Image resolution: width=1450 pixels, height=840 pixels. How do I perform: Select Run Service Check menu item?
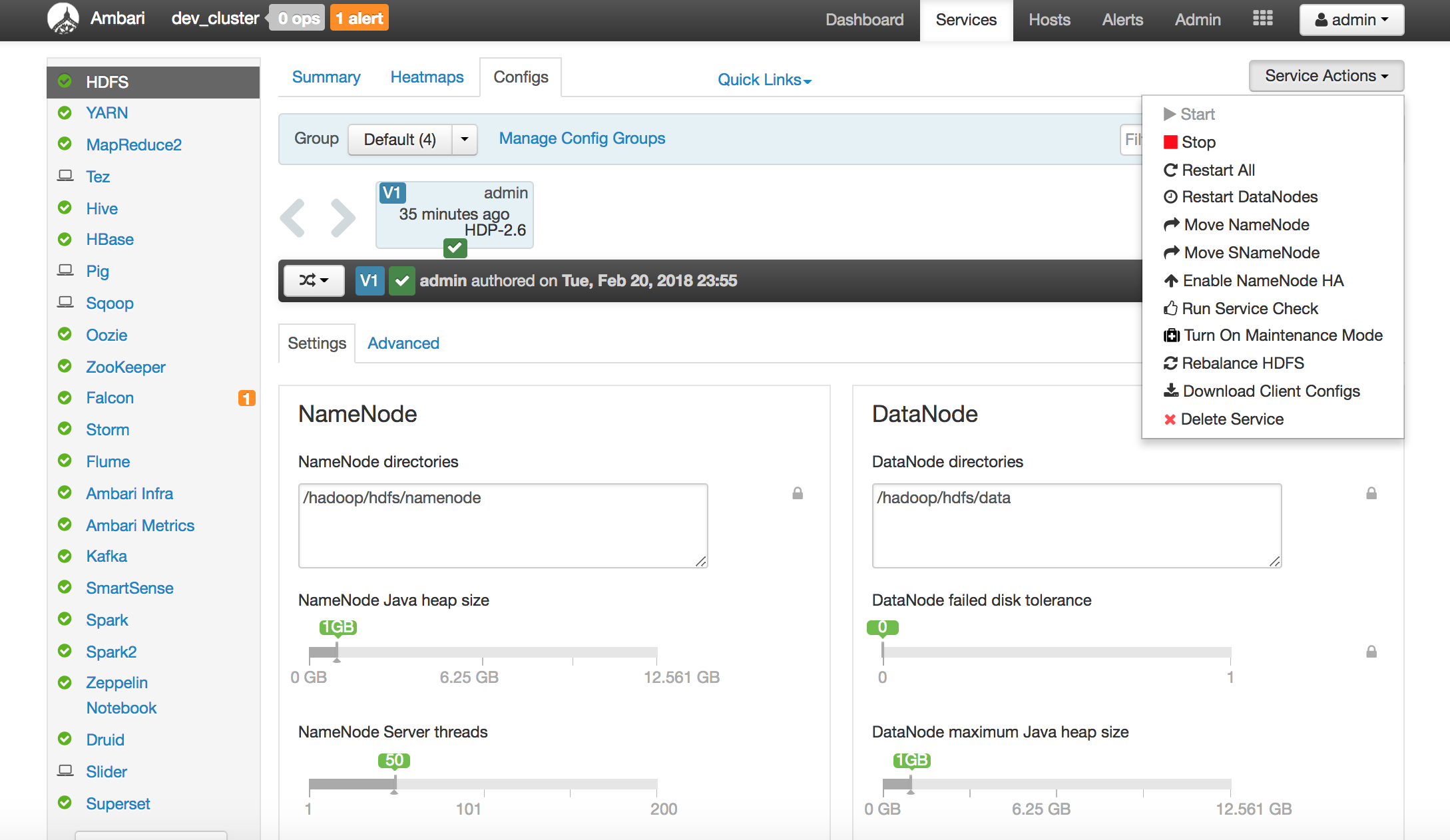tap(1249, 308)
